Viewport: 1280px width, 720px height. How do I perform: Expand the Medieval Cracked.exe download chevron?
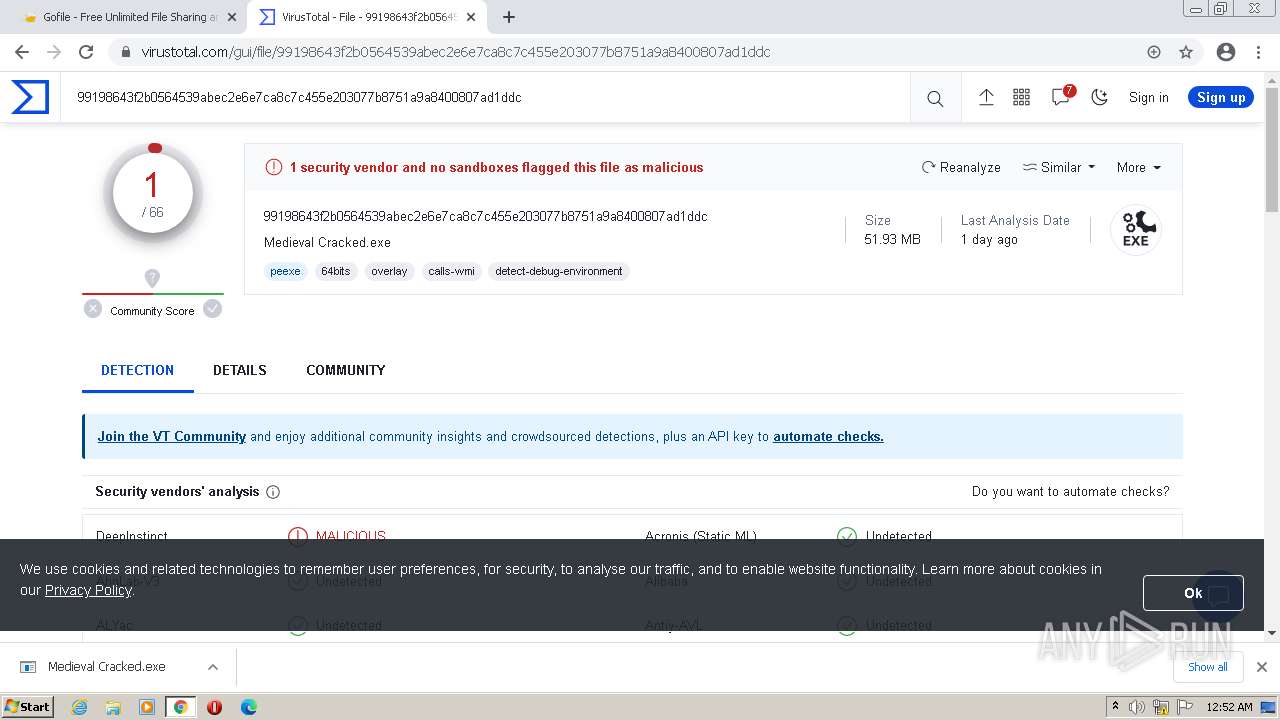[212, 667]
